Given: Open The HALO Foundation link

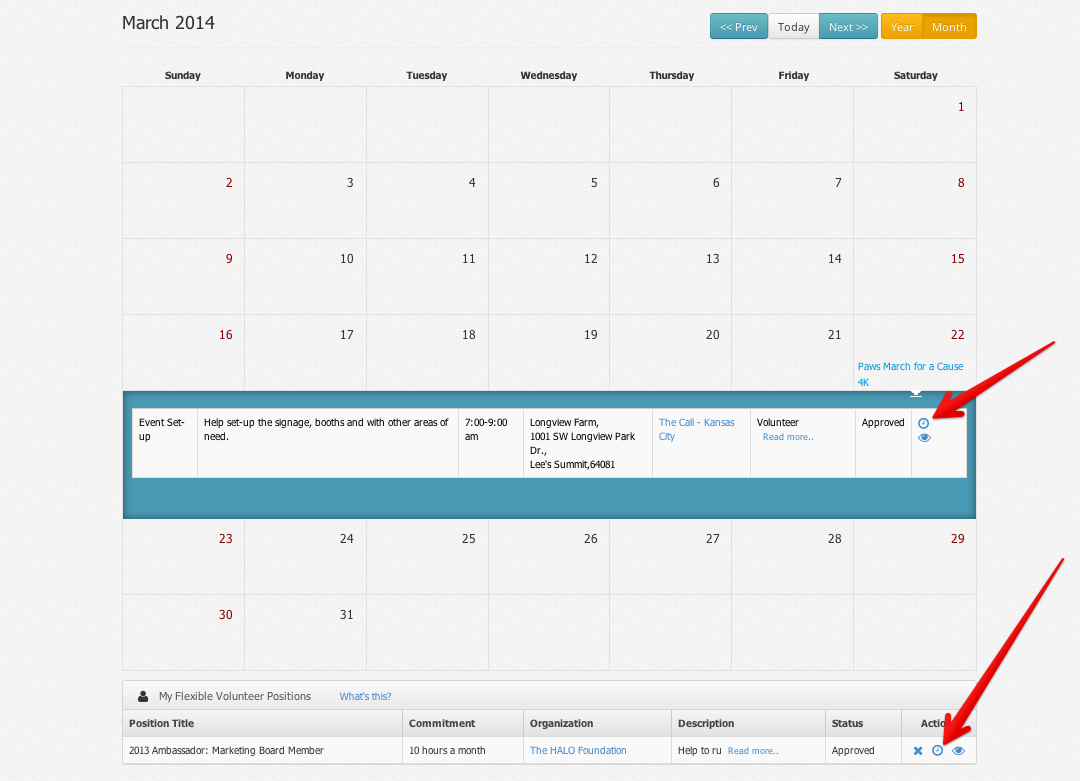Looking at the screenshot, I should coord(578,751).
